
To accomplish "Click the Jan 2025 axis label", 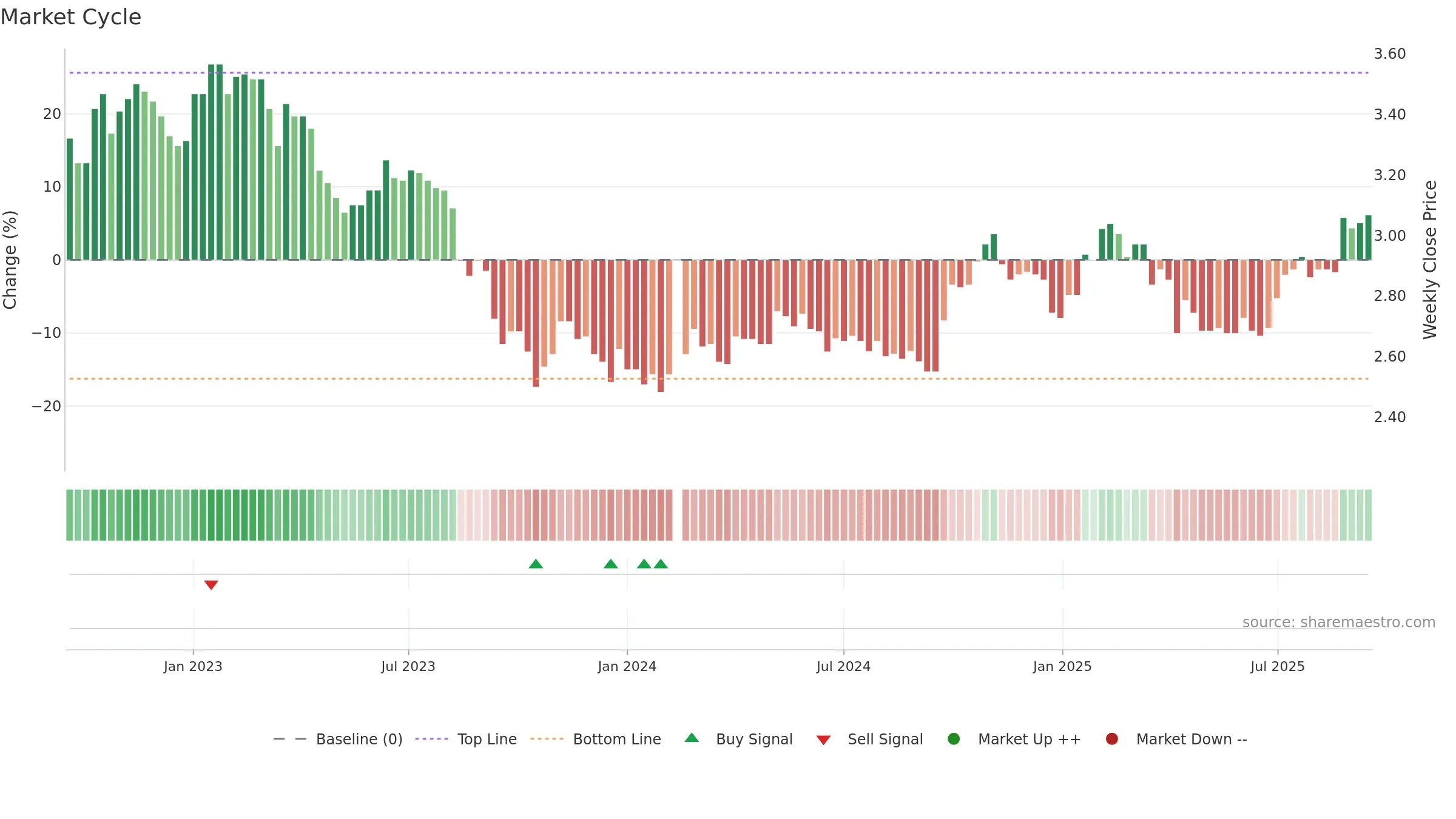I will (x=1062, y=667).
